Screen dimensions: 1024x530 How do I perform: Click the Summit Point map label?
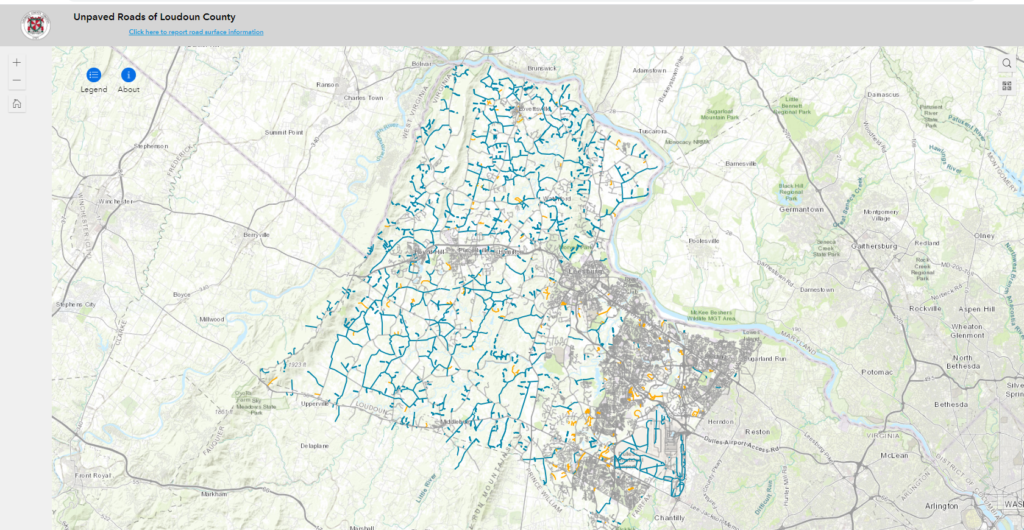point(284,132)
